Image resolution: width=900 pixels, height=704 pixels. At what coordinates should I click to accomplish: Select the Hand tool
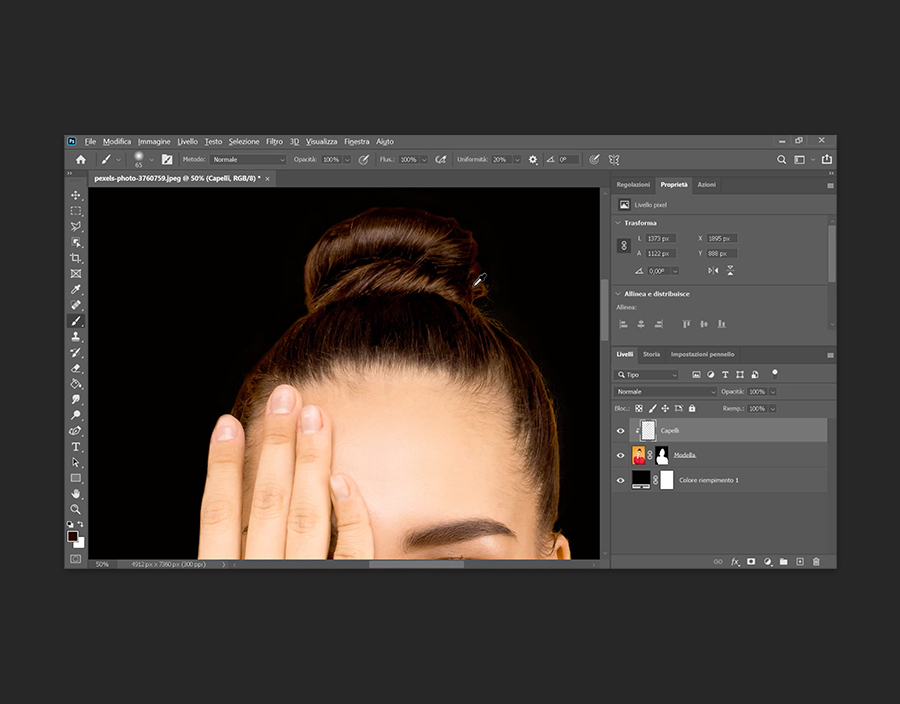pos(76,493)
